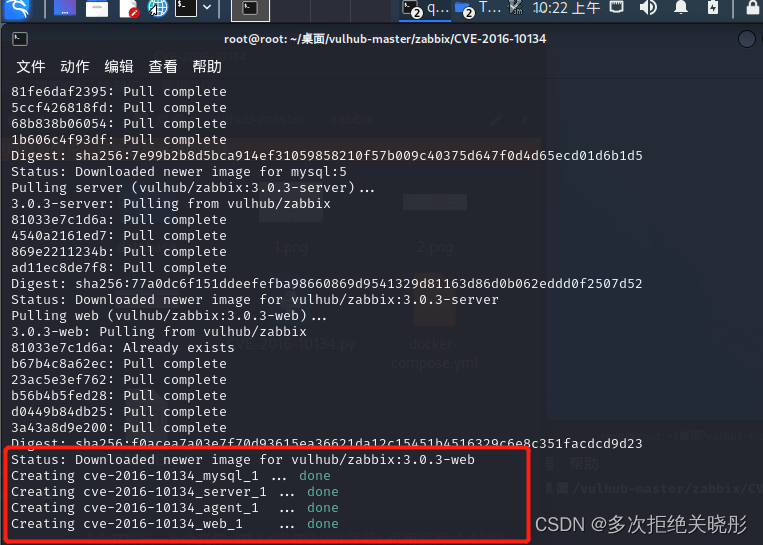Click 'Status: Downloaded newer image for vulhub/zabbix:3.0.3-web'
The image size is (763, 545).
point(243,459)
